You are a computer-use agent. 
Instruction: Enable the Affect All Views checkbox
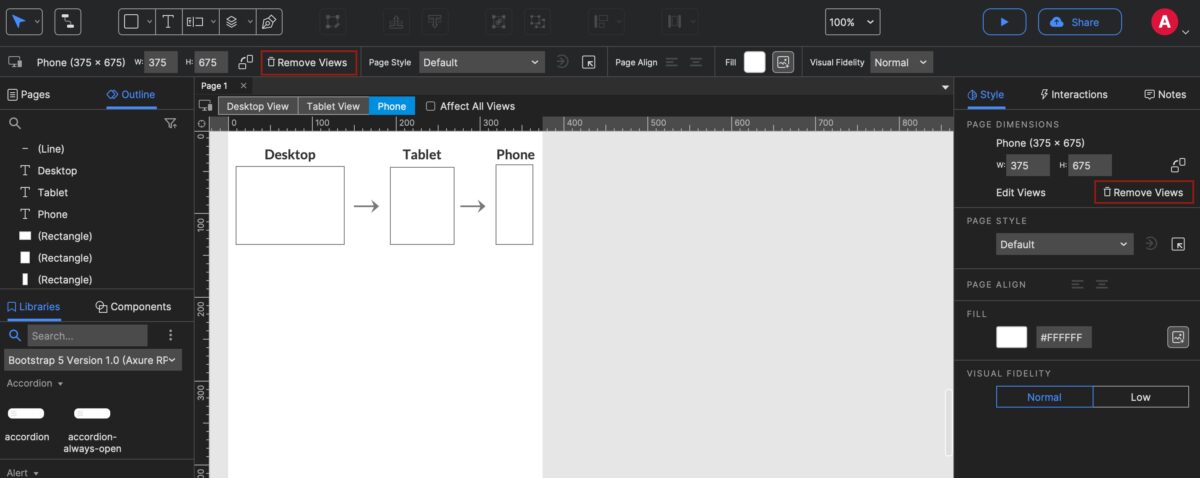[431, 106]
